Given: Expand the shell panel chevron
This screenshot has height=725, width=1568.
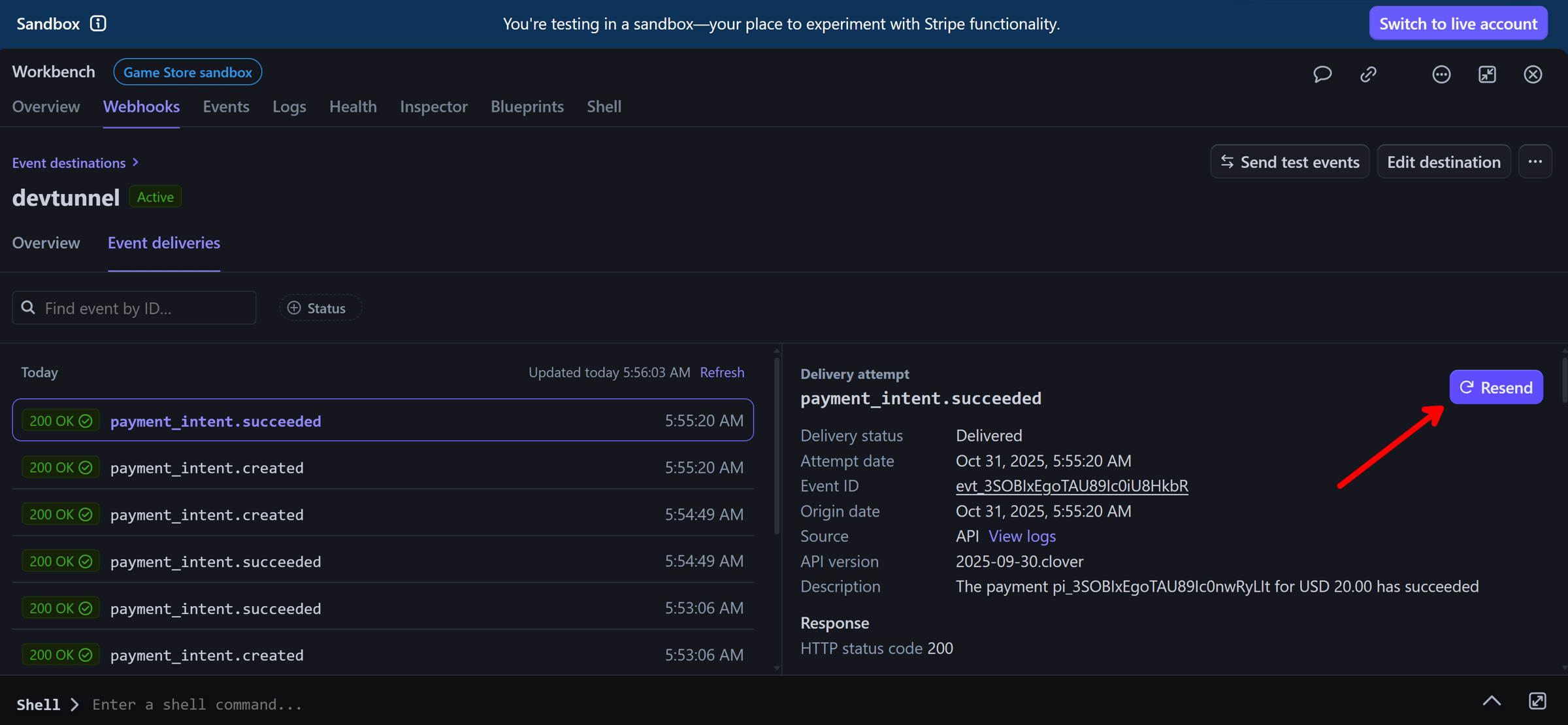Looking at the screenshot, I should tap(1492, 701).
